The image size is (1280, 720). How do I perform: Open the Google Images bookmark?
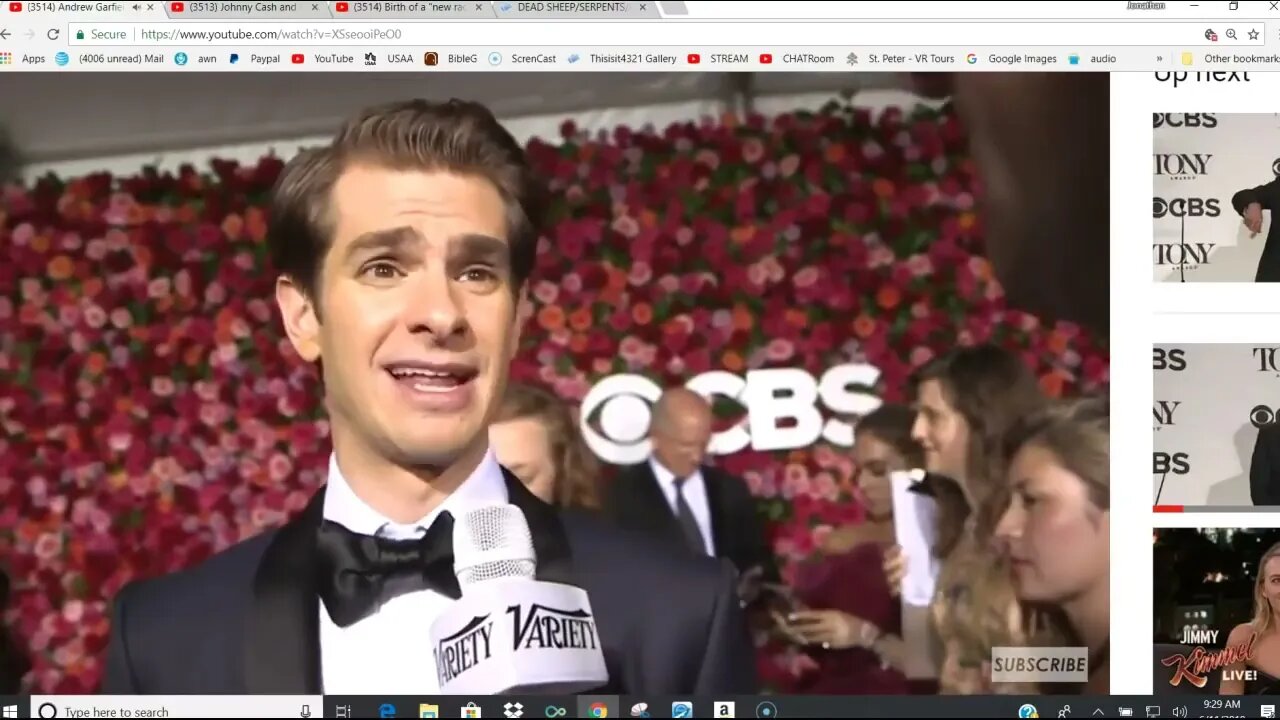[1011, 59]
